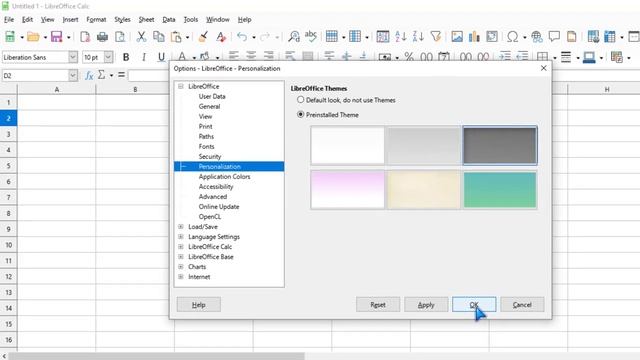Open the Sheet menu
Image resolution: width=640 pixels, height=360 pixels.
pyautogui.click(x=147, y=20)
